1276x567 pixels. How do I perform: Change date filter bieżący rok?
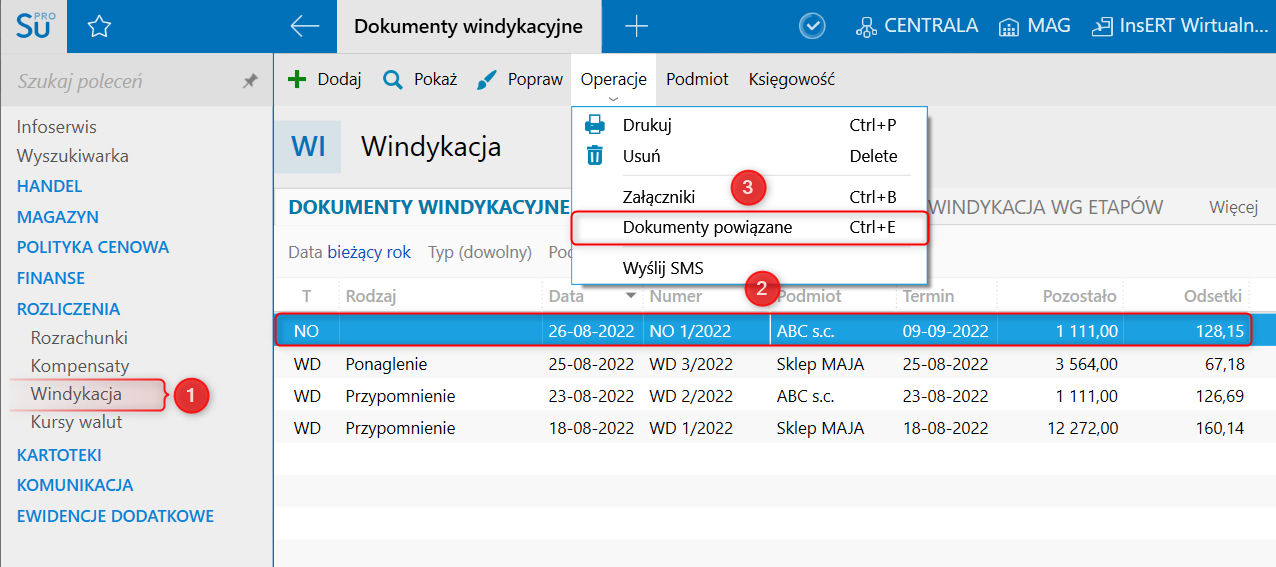point(369,252)
